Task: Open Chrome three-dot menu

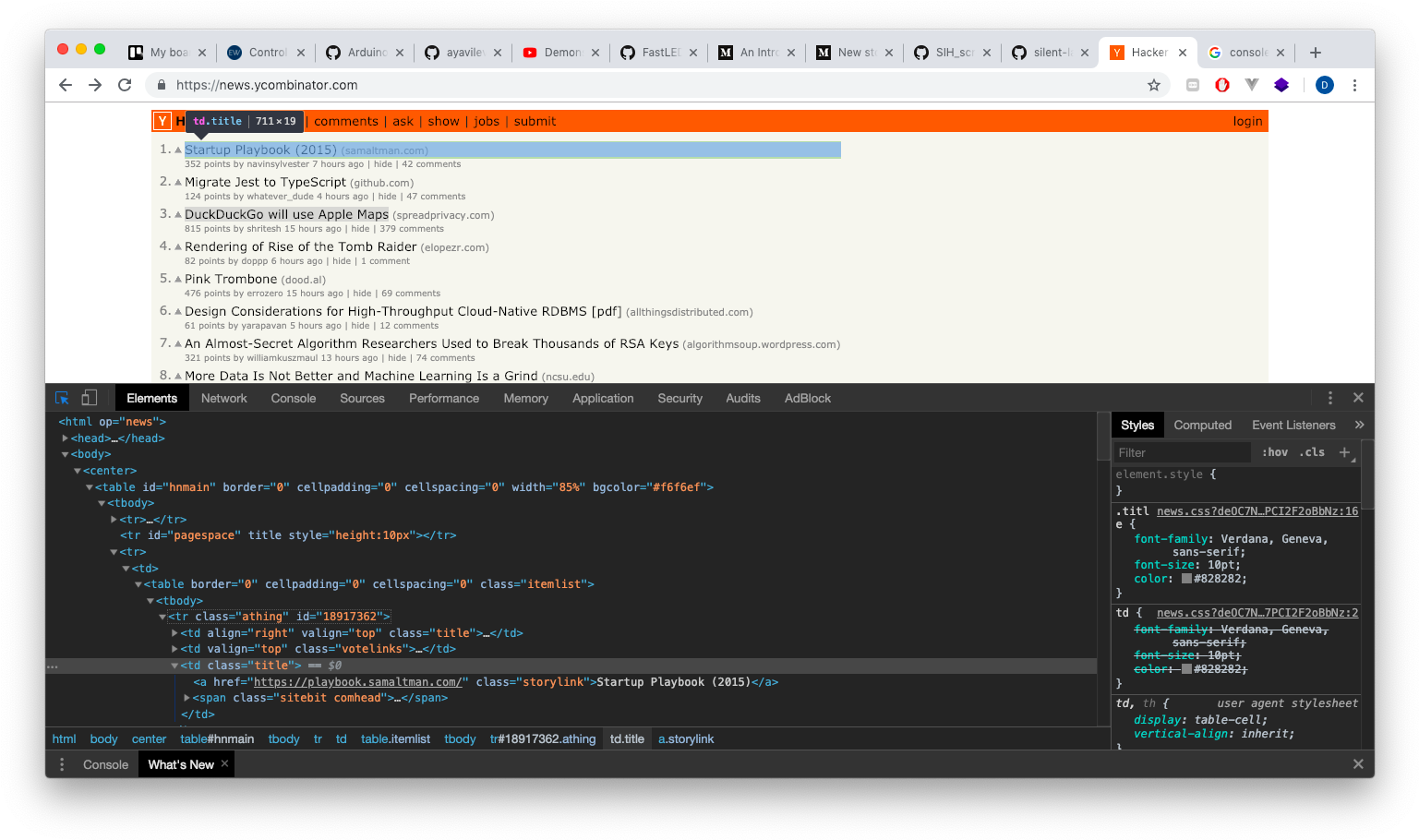Action: point(1354,85)
